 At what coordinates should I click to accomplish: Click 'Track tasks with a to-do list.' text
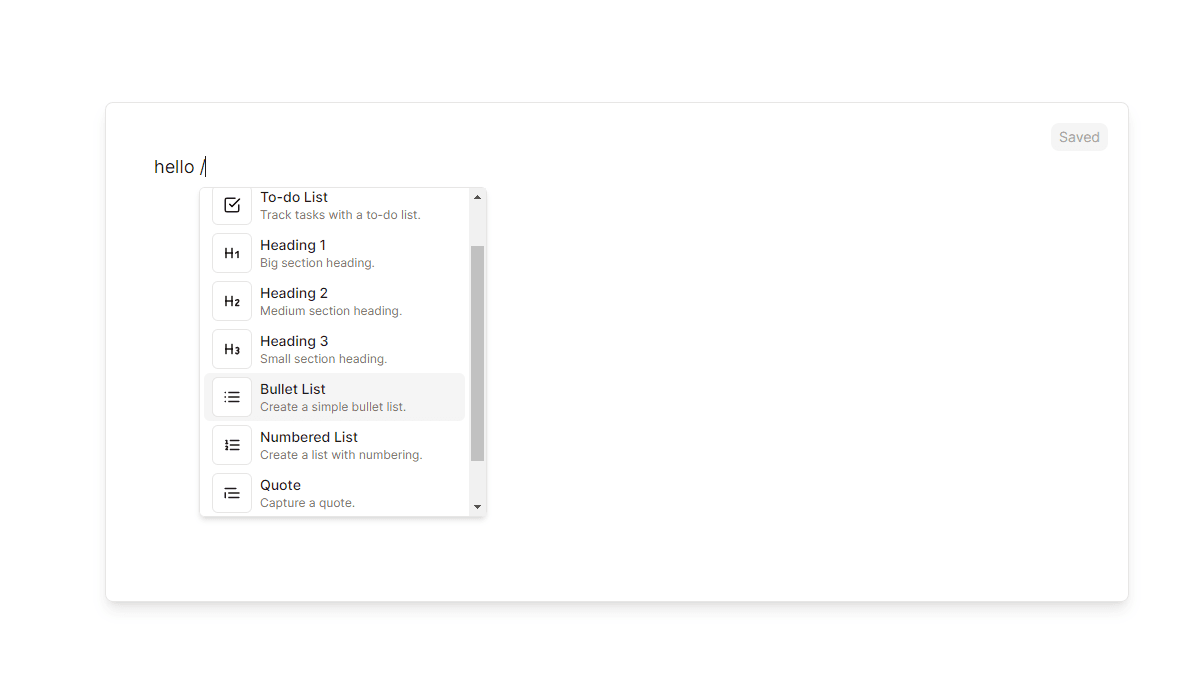(x=340, y=215)
